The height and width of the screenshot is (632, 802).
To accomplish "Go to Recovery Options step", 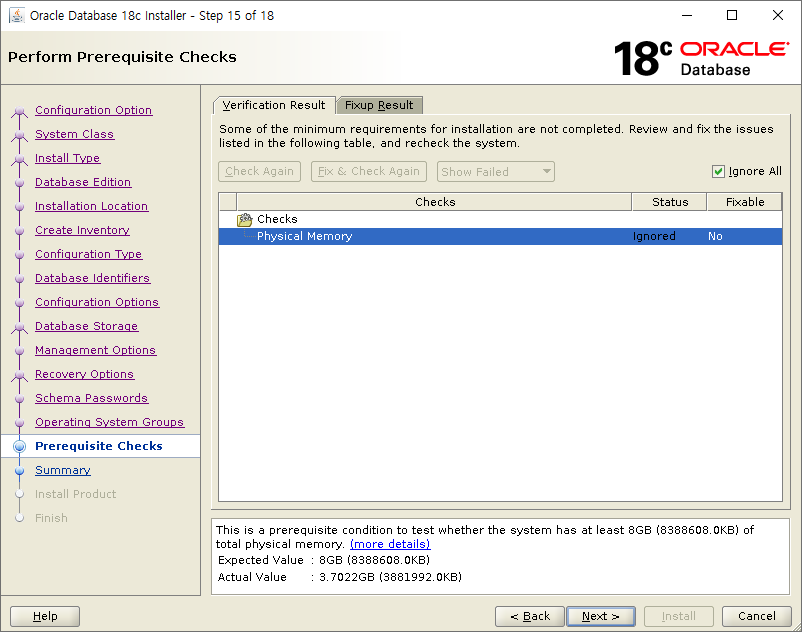I will click(84, 374).
